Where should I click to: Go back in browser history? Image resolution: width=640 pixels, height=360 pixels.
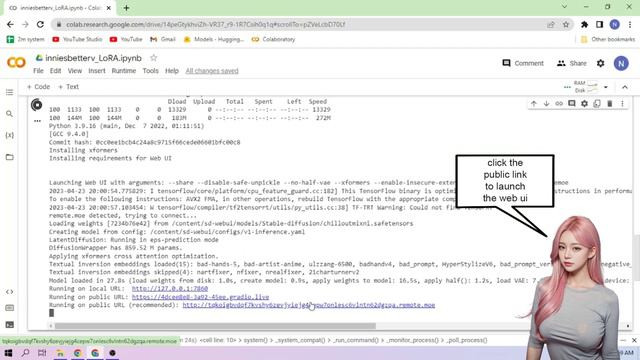click(x=10, y=24)
